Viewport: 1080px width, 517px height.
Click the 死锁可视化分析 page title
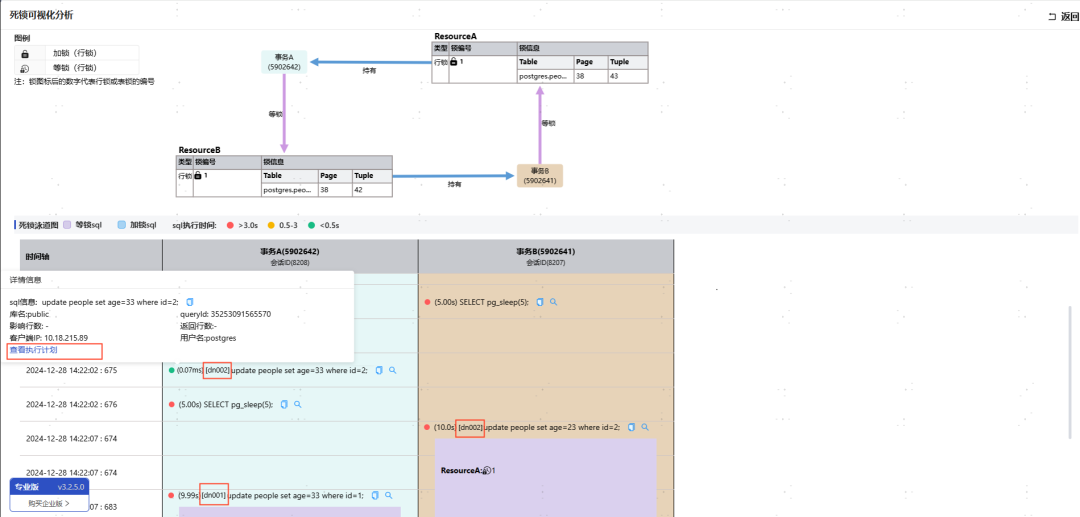coord(41,14)
